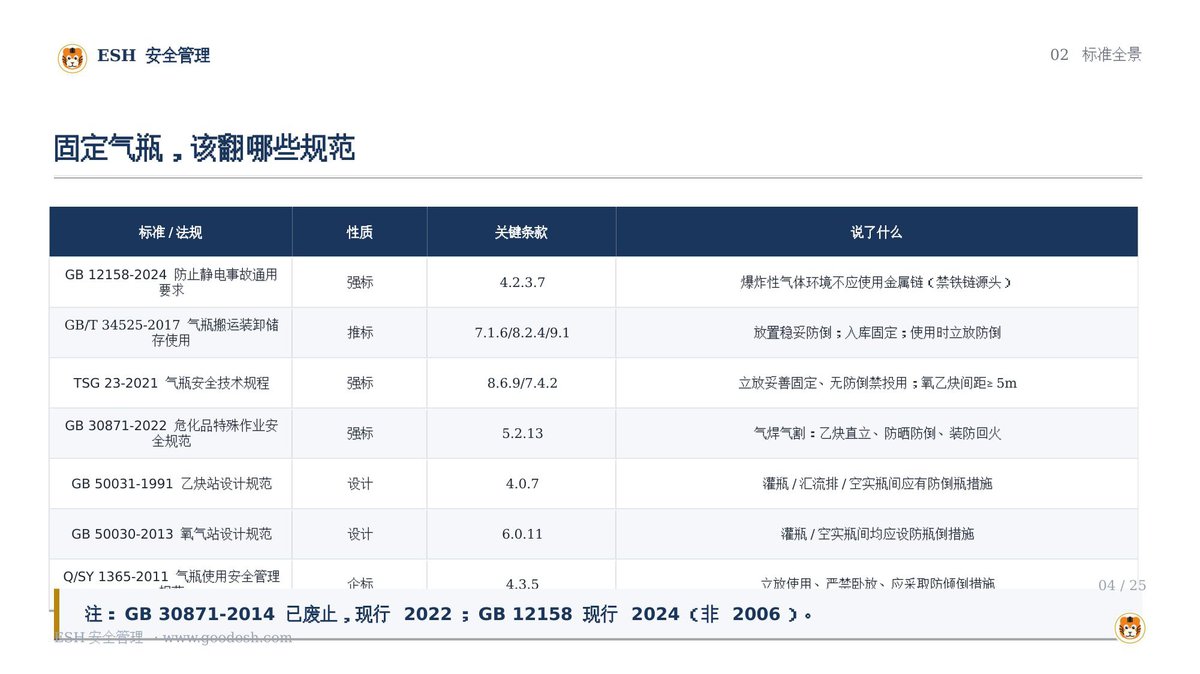Select cell 'GB 12158-2024 防止静电事故通用要求'

pyautogui.click(x=171, y=282)
